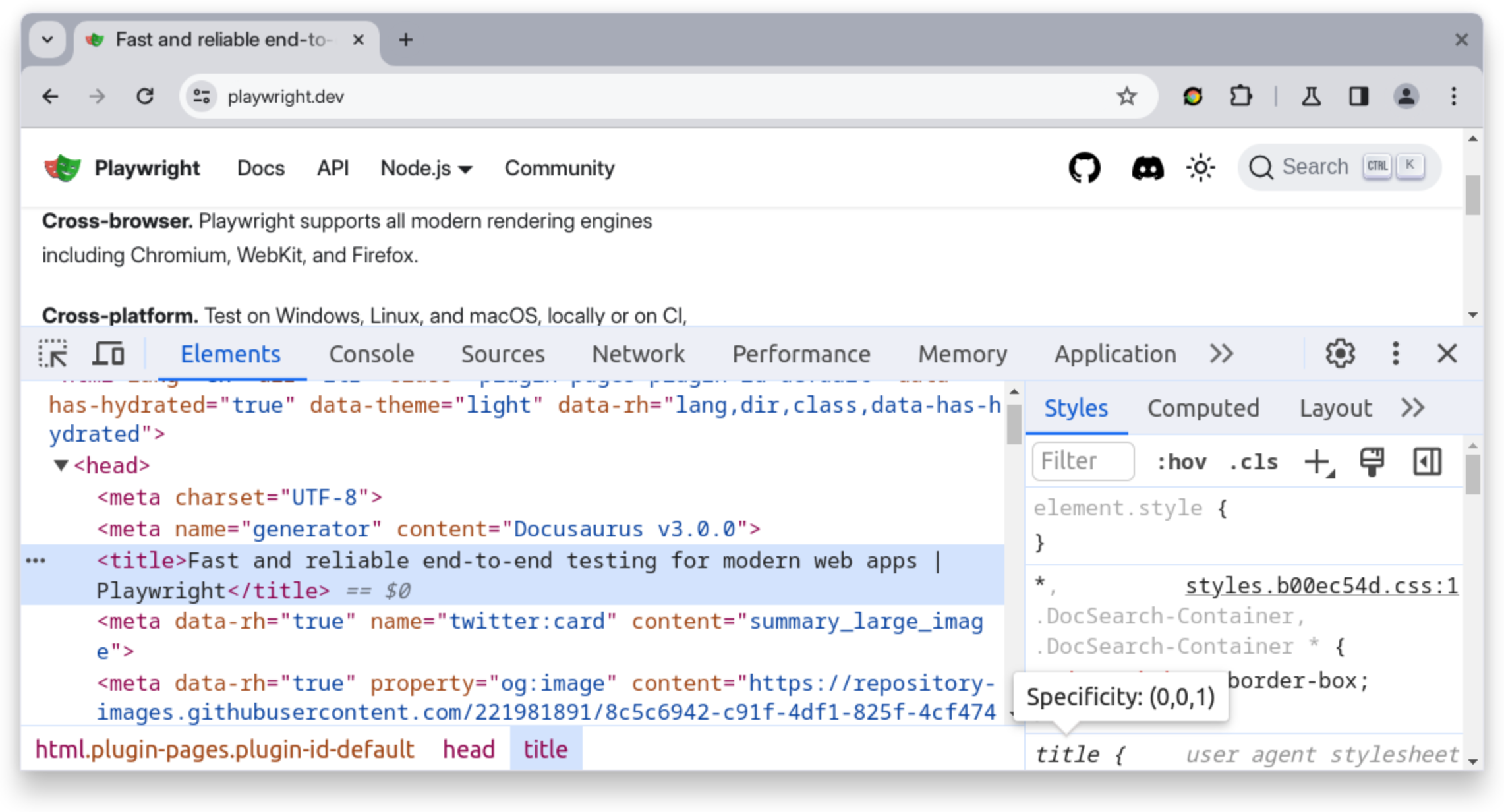Reload the page
1504x812 pixels.
coord(145,97)
